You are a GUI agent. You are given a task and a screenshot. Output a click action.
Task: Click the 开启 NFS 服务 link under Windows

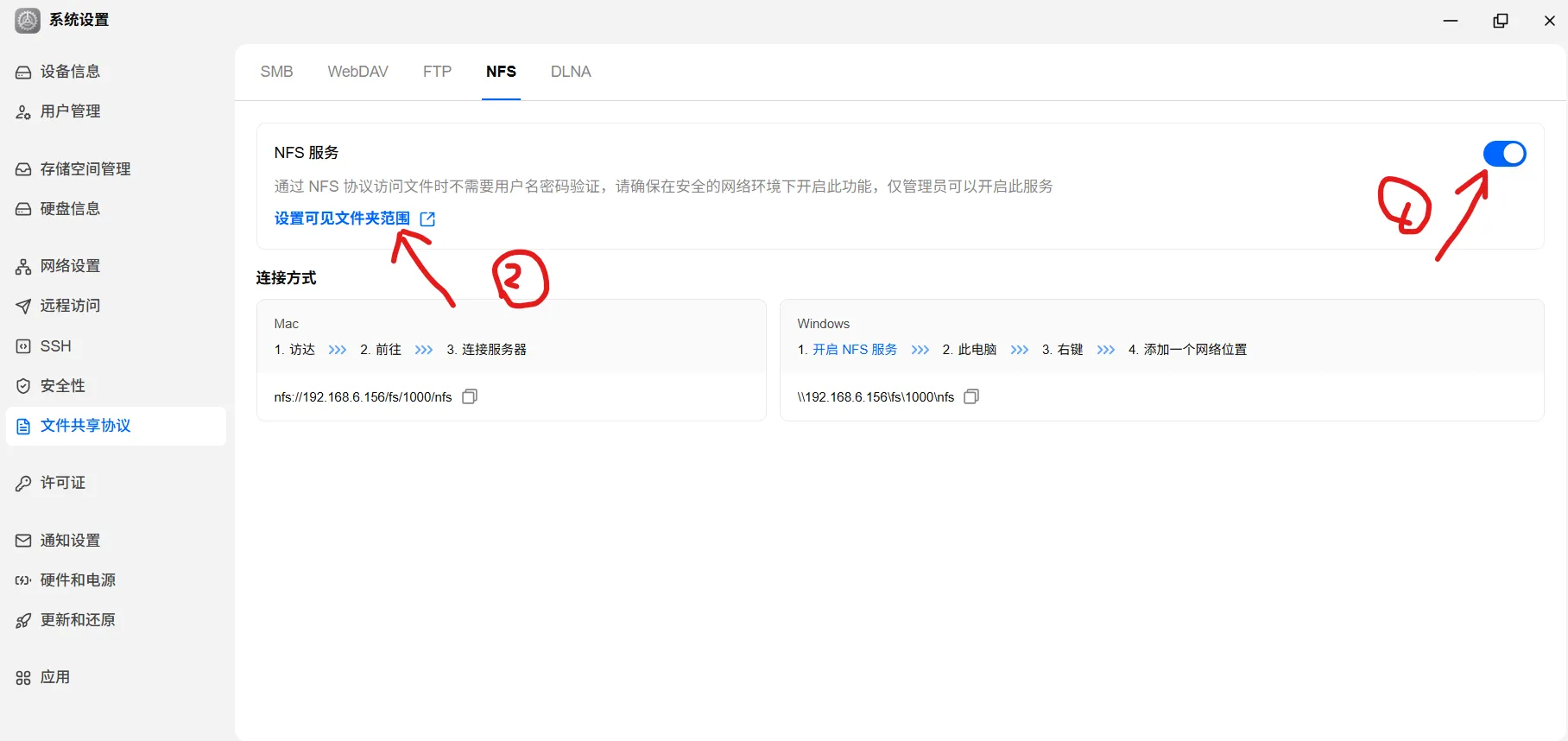(x=855, y=350)
